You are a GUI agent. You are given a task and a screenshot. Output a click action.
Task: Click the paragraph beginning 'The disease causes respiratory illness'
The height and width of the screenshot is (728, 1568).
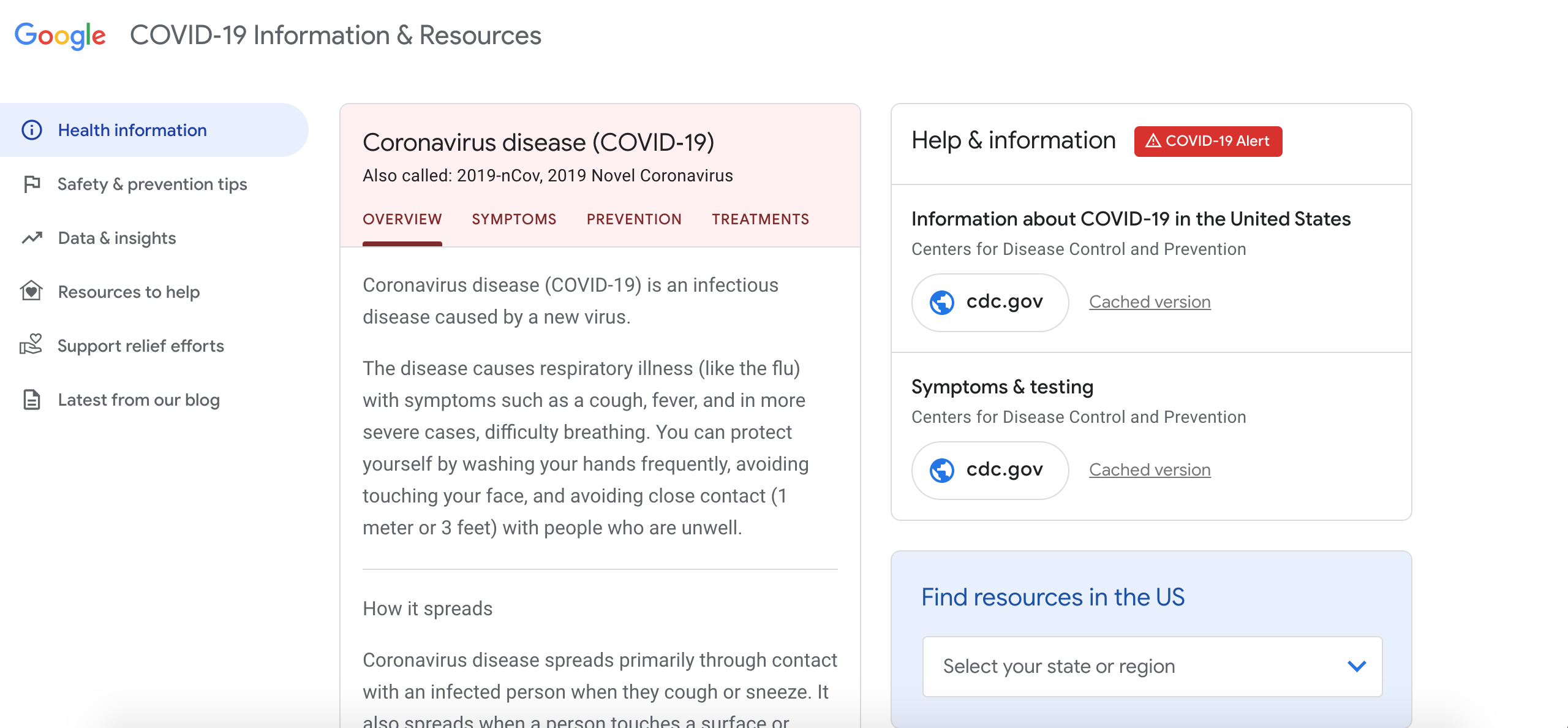point(586,448)
